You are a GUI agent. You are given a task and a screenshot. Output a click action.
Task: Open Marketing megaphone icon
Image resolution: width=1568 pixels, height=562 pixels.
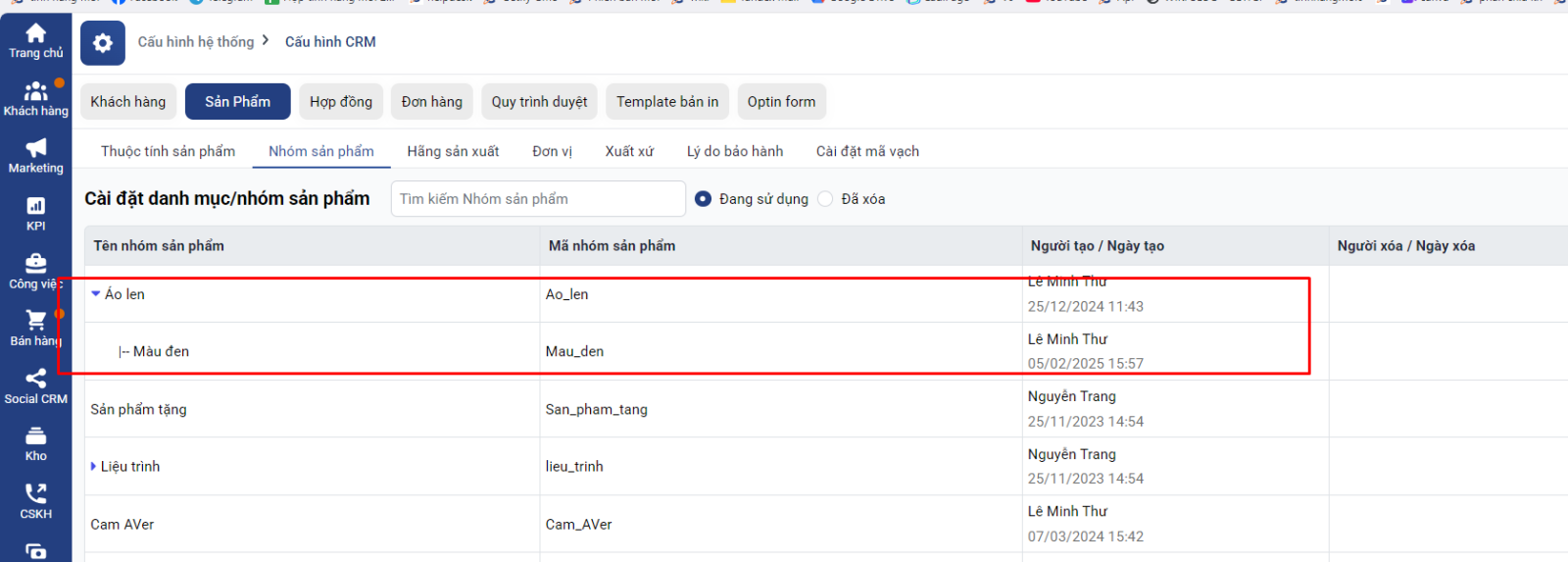pos(35,148)
